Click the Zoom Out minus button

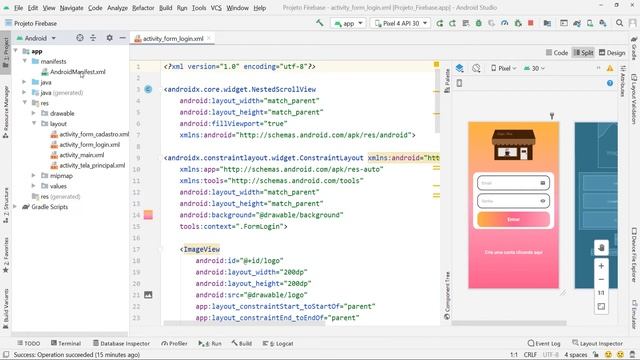coord(601,279)
